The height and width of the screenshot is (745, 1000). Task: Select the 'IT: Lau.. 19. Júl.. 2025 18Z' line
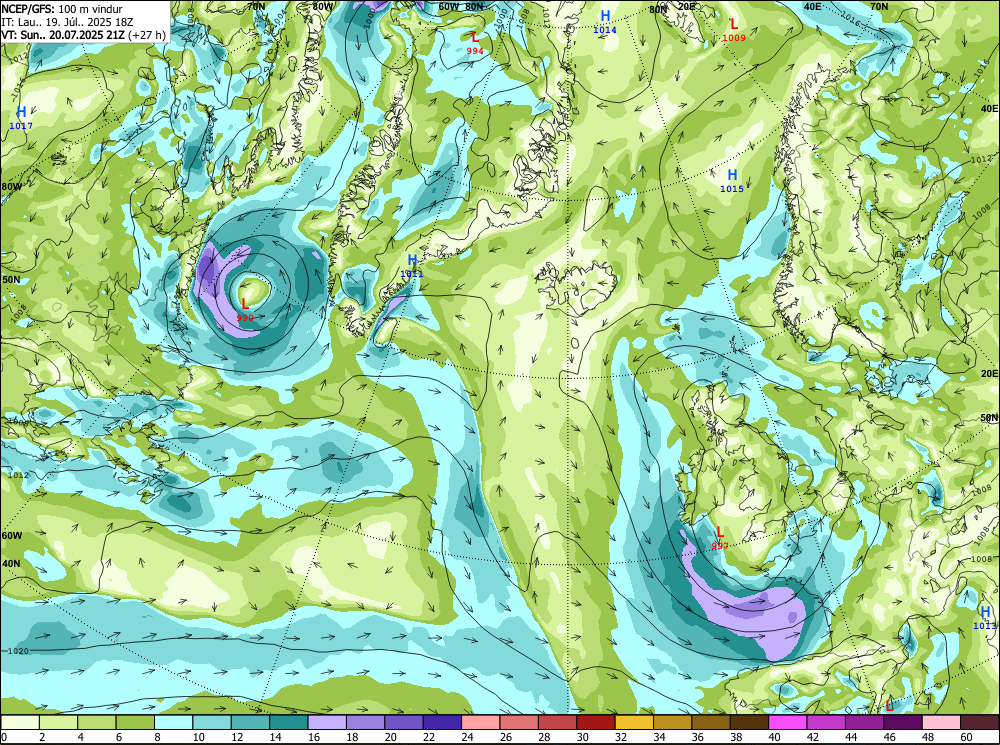[67, 22]
